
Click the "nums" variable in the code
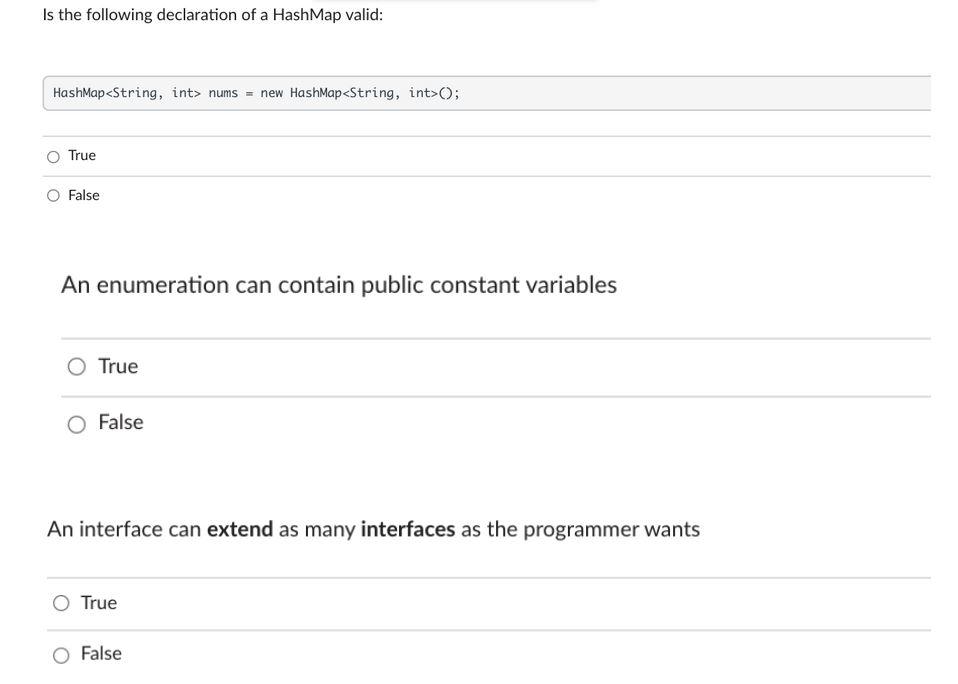[223, 93]
